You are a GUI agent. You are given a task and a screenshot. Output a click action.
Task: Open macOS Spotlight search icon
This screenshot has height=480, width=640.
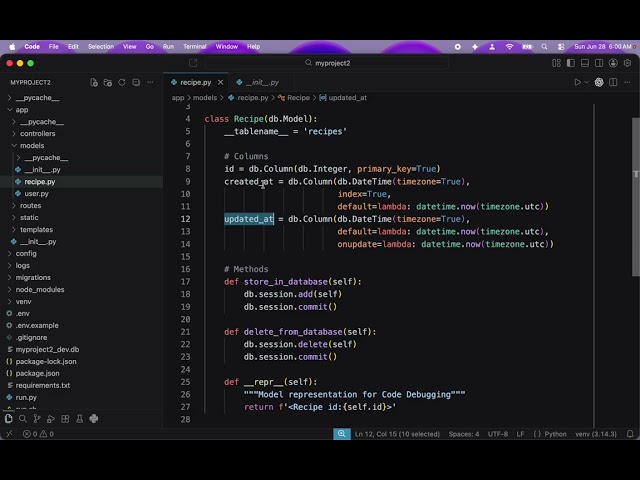click(544, 47)
